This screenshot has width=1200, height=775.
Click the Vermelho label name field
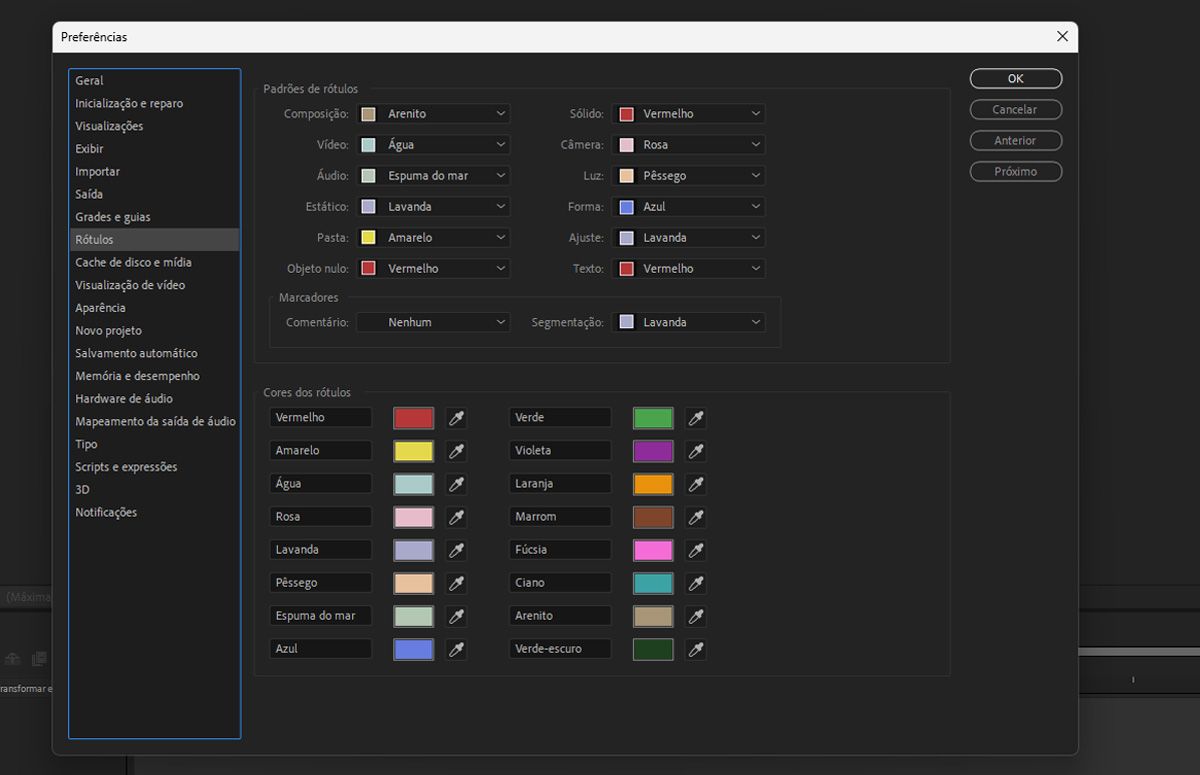pos(321,418)
